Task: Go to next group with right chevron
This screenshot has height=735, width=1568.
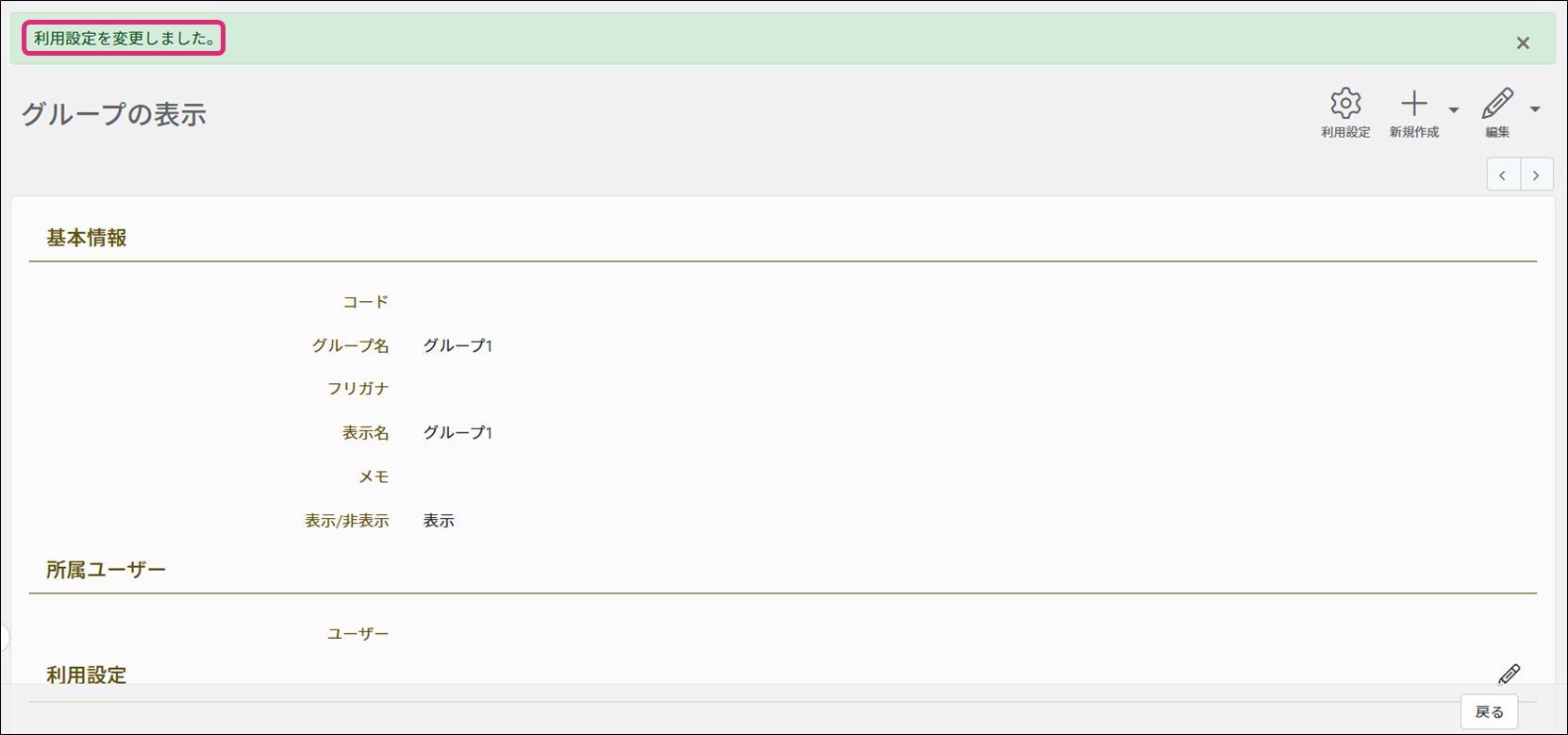Action: click(1537, 175)
